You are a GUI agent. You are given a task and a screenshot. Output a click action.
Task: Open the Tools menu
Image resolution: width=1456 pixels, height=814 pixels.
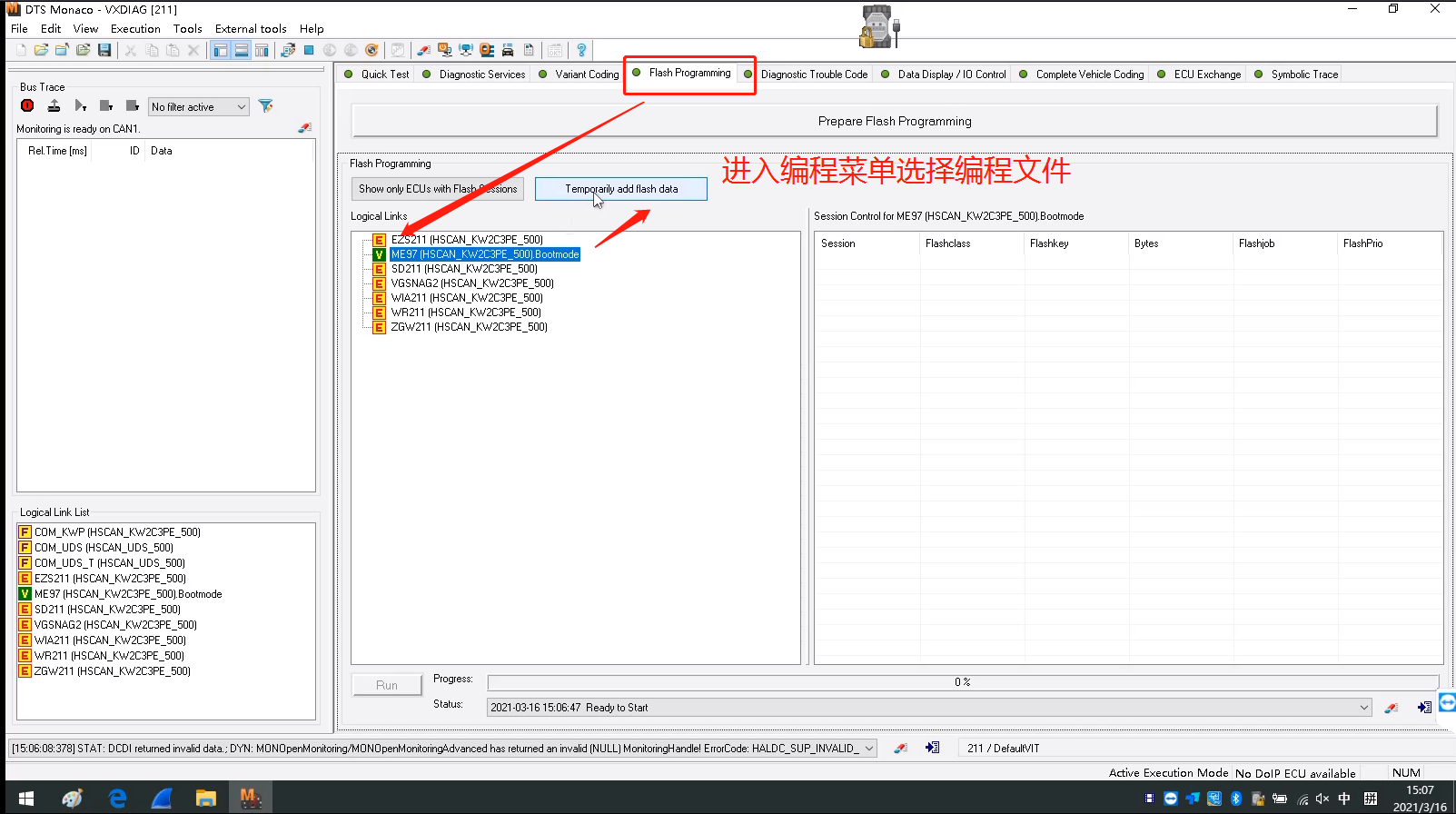(188, 29)
